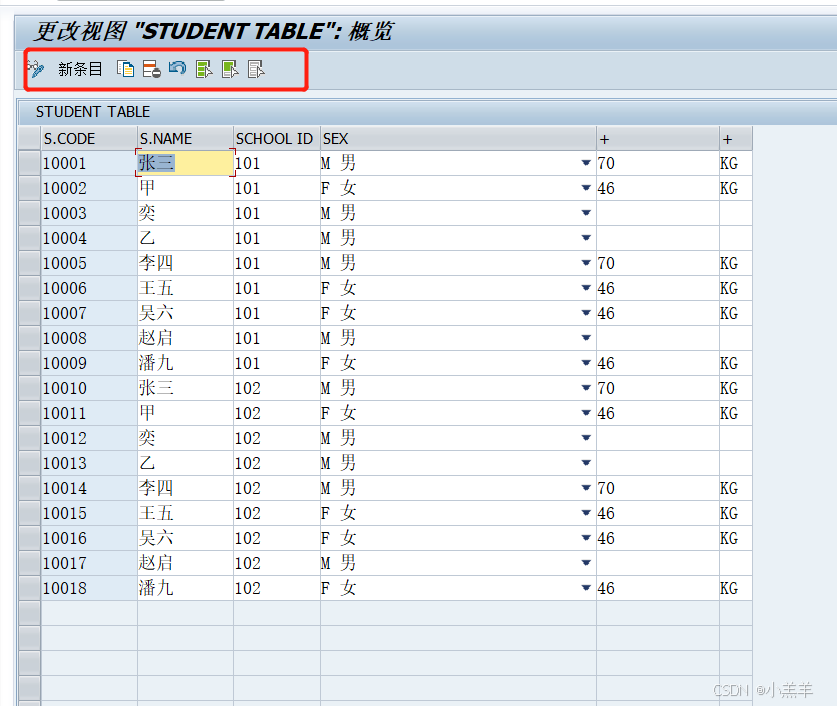Viewport: 837px width, 706px height.
Task: Click the KG unit cell in row 10018
Action: click(736, 588)
